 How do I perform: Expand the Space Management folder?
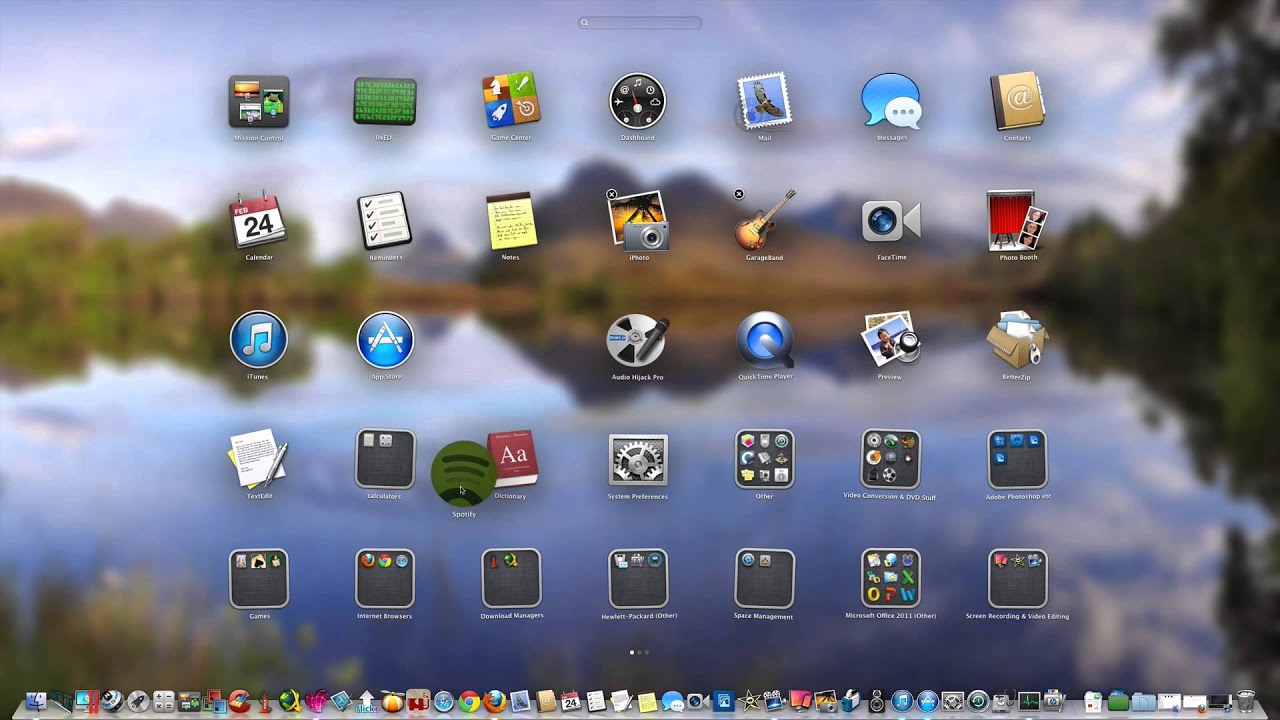click(x=765, y=578)
